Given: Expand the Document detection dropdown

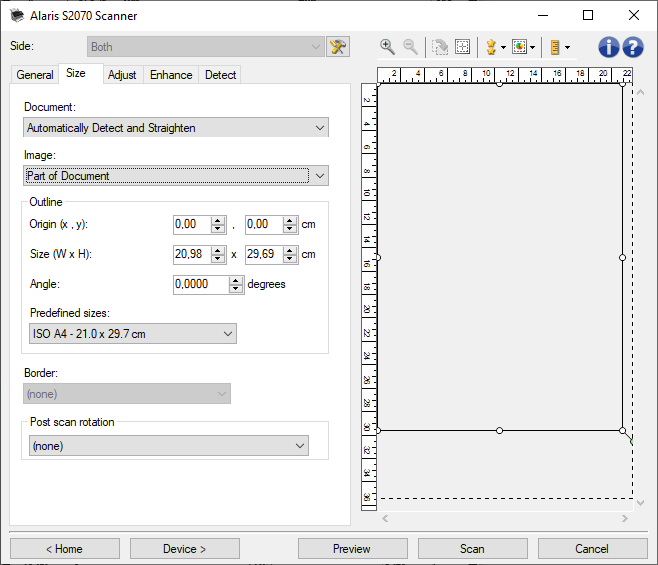Looking at the screenshot, I should 176,128.
